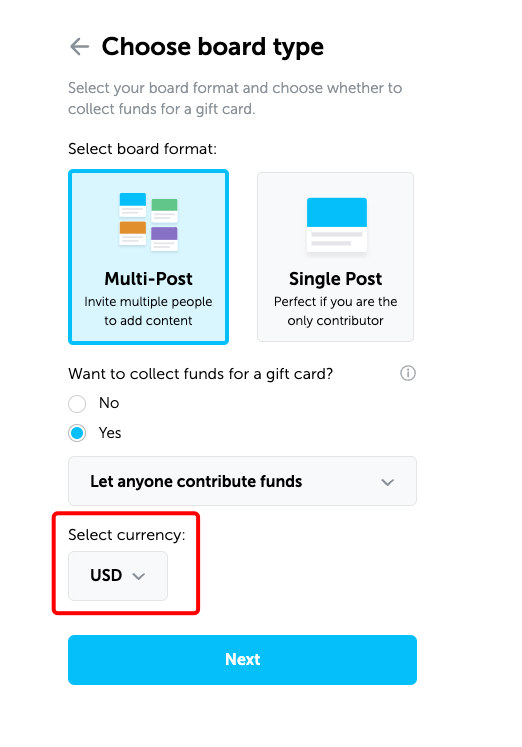Click the Single Post blue card illustration
The image size is (522, 747).
click(x=337, y=225)
